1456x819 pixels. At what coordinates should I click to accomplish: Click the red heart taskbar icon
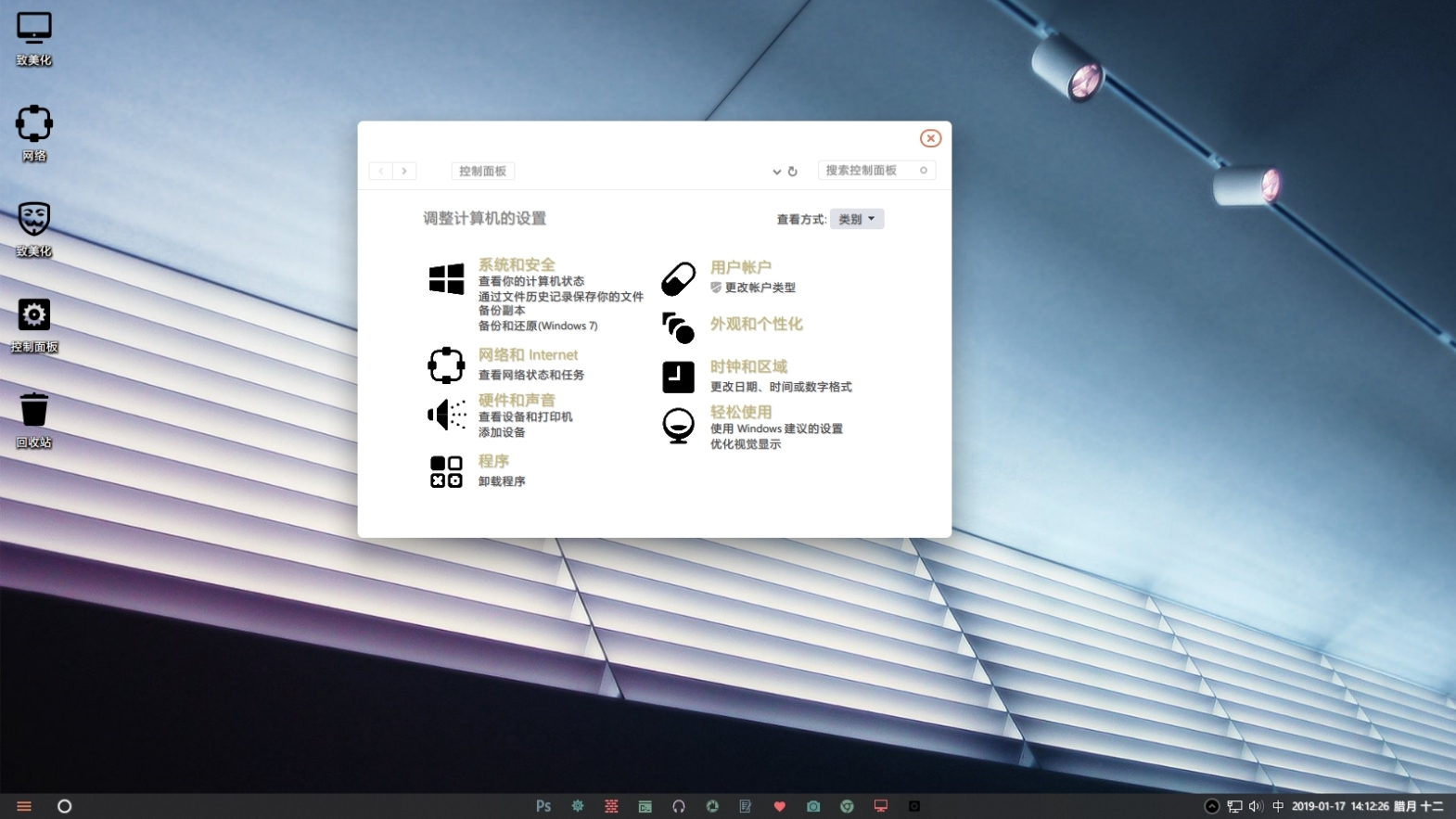pos(779,806)
